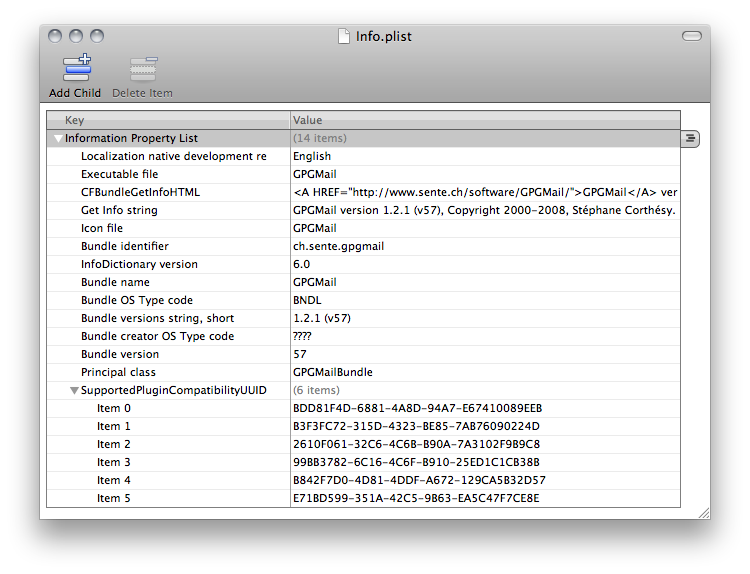Close the Info.plist window
This screenshot has width=750, height=574.
(55, 36)
